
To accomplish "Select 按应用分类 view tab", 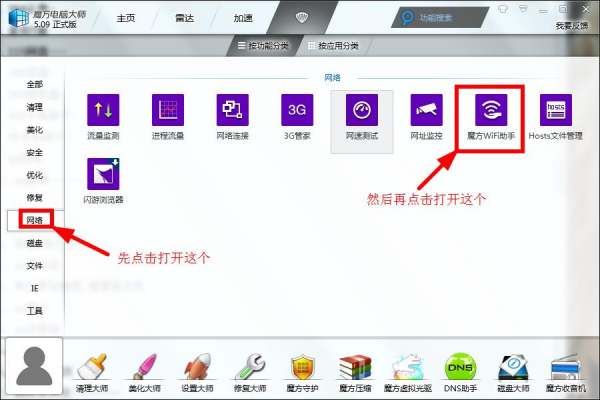I will [x=333, y=46].
